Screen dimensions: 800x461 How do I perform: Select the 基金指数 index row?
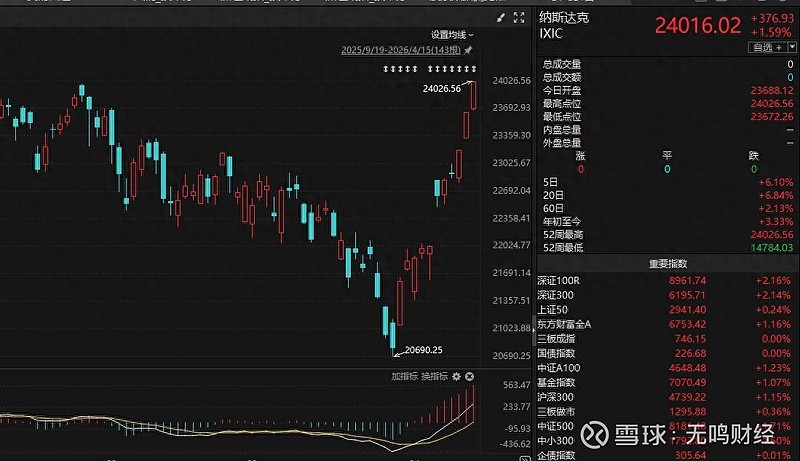point(668,382)
